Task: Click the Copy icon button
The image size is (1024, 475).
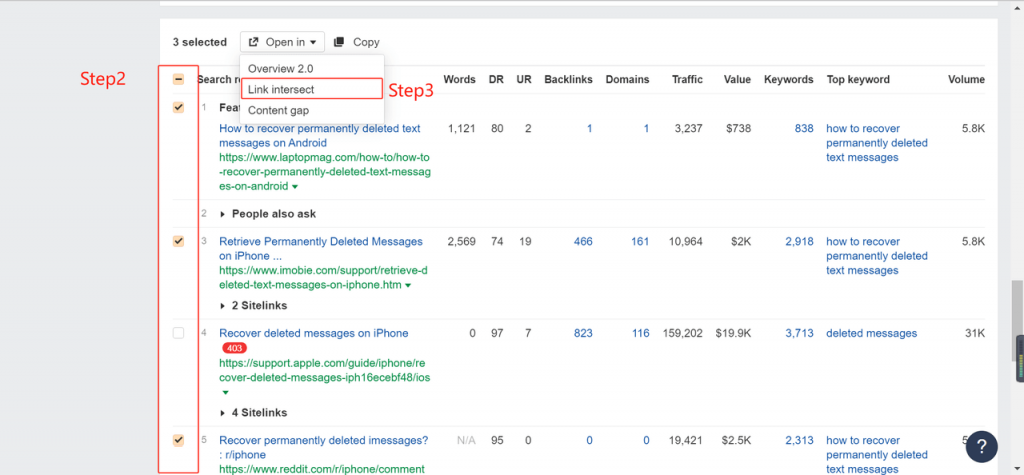Action: (339, 42)
